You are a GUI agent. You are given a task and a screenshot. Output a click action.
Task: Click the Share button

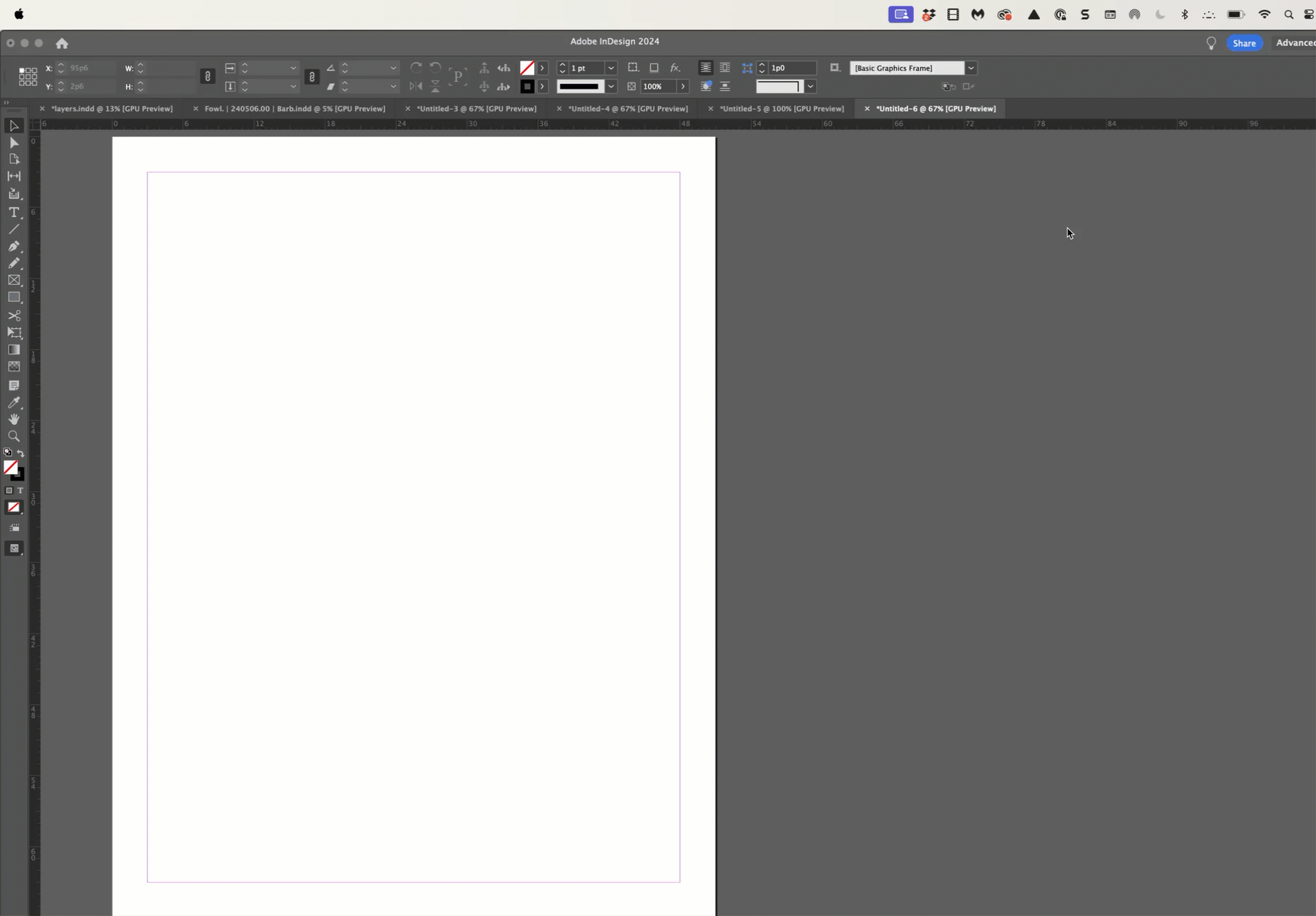(1244, 43)
